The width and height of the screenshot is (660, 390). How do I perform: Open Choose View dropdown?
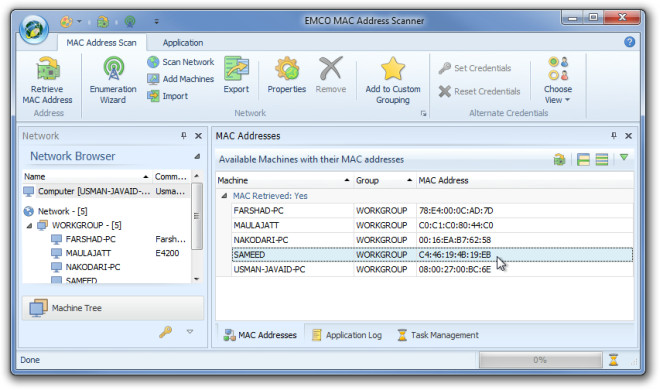click(558, 80)
